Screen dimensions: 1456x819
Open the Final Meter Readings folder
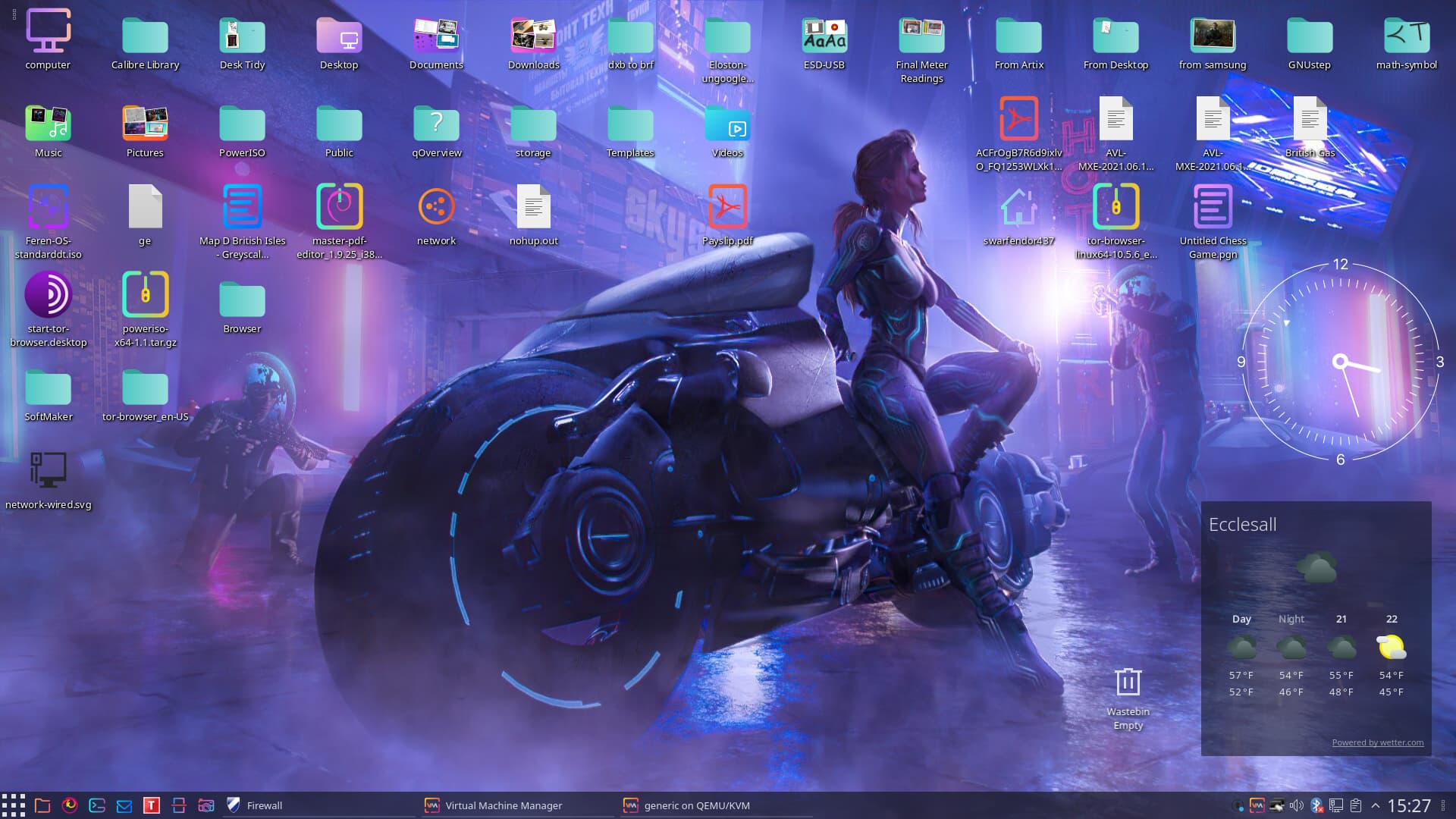coord(921,50)
